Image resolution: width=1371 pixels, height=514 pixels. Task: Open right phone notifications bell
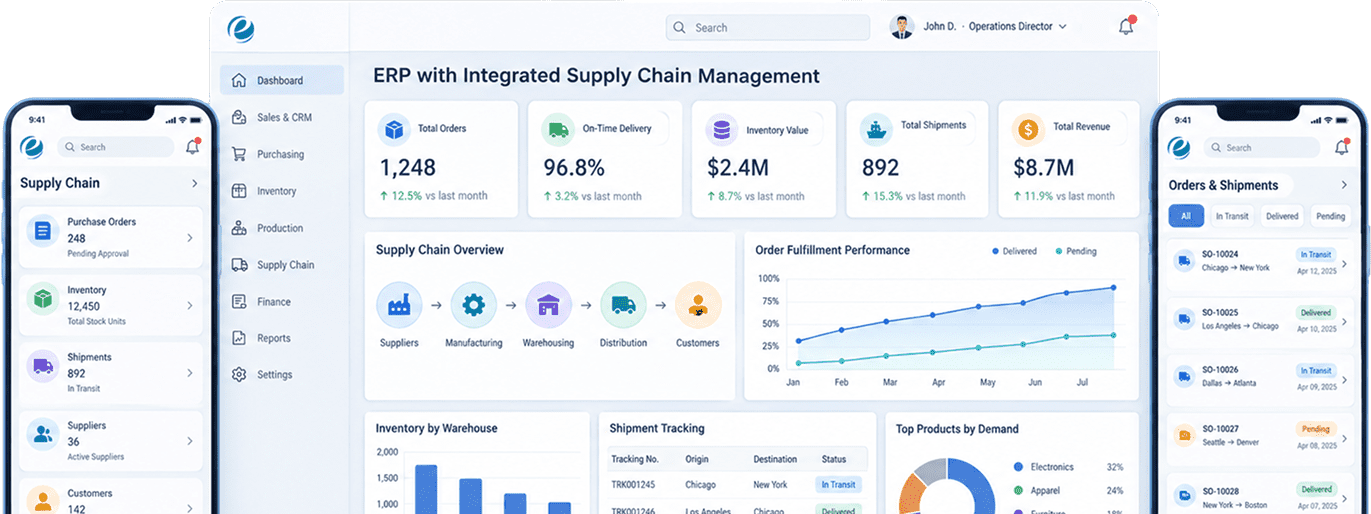click(1342, 147)
